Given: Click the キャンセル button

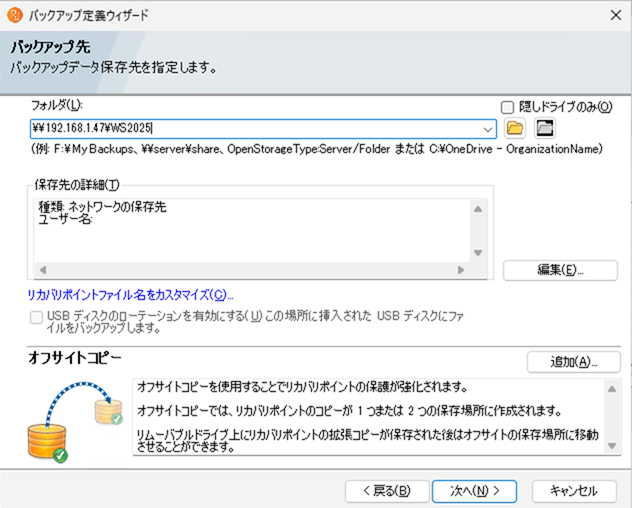Looking at the screenshot, I should [574, 491].
